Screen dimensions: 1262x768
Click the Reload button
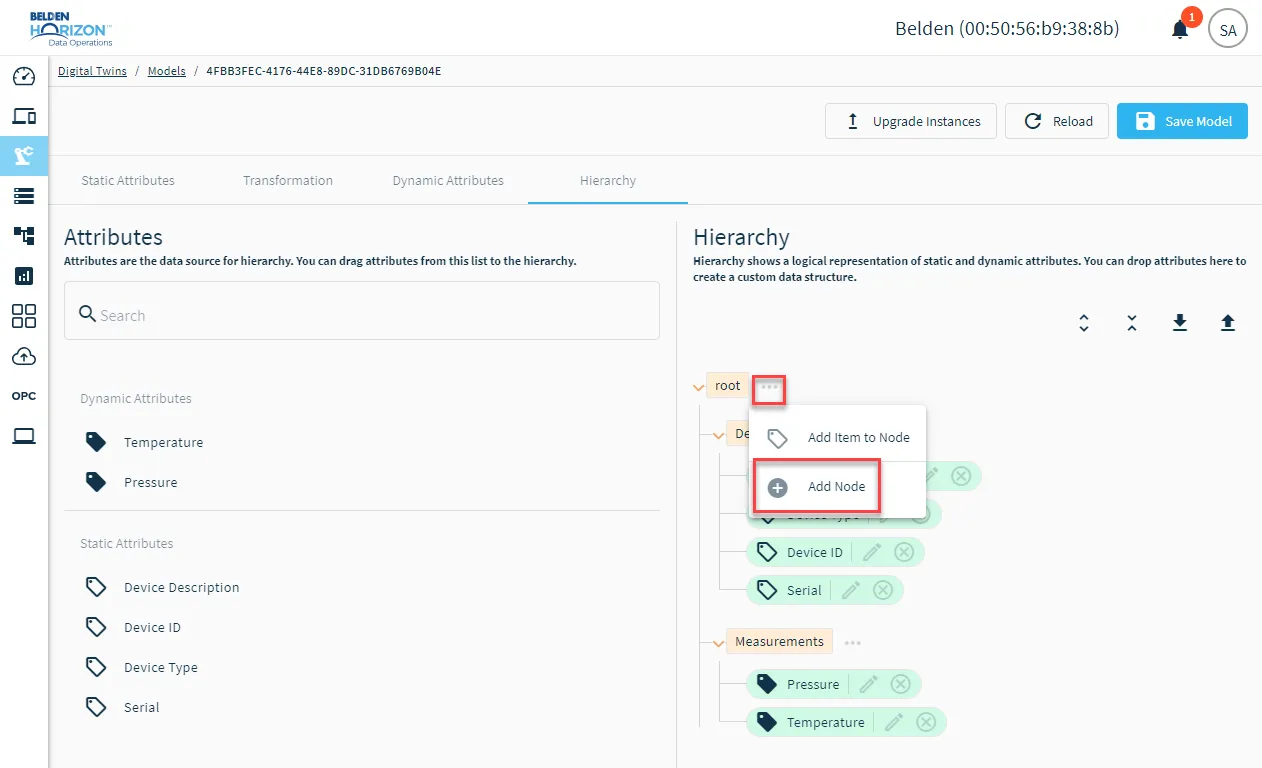click(x=1057, y=121)
